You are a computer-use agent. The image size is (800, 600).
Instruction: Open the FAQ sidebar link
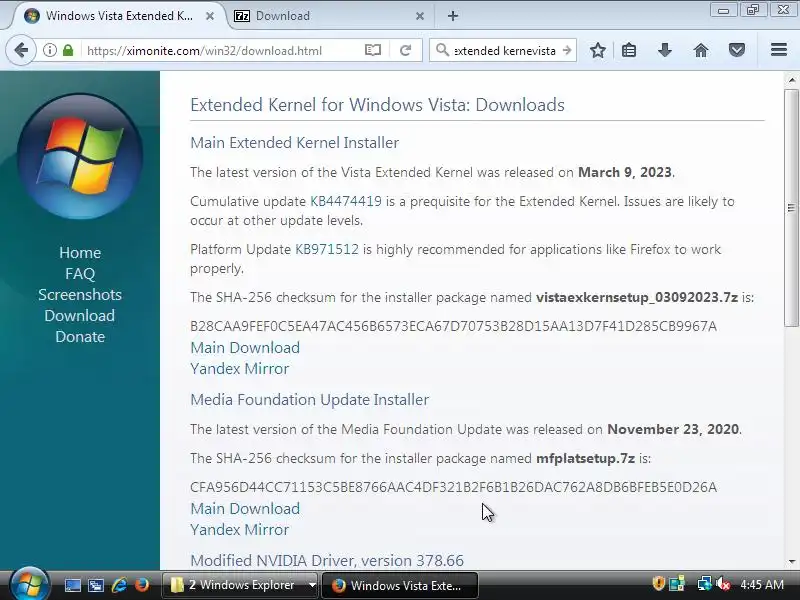point(80,273)
